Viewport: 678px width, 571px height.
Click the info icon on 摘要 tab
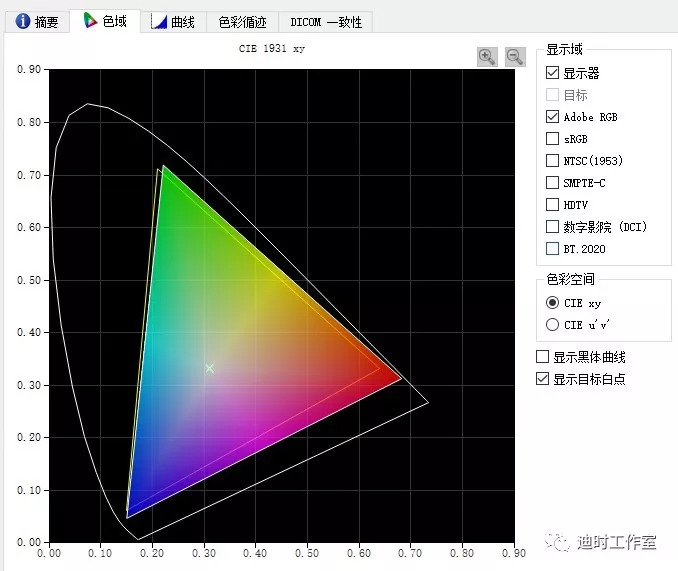click(22, 21)
